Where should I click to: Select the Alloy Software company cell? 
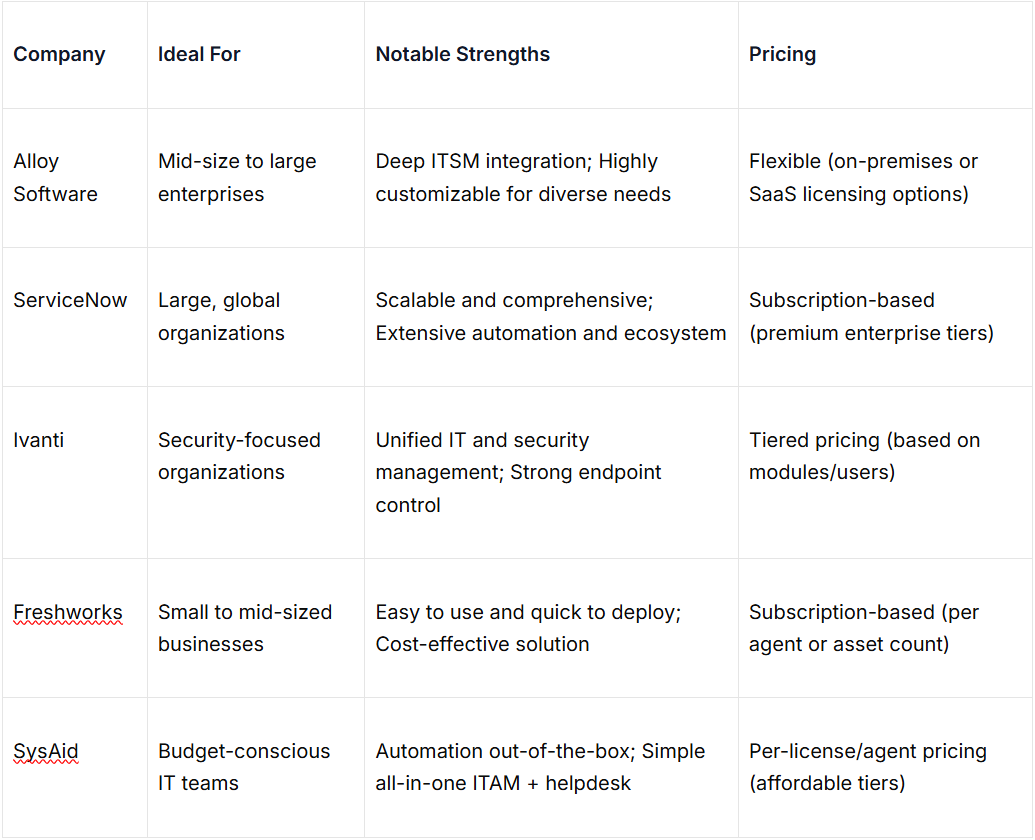[x=55, y=178]
